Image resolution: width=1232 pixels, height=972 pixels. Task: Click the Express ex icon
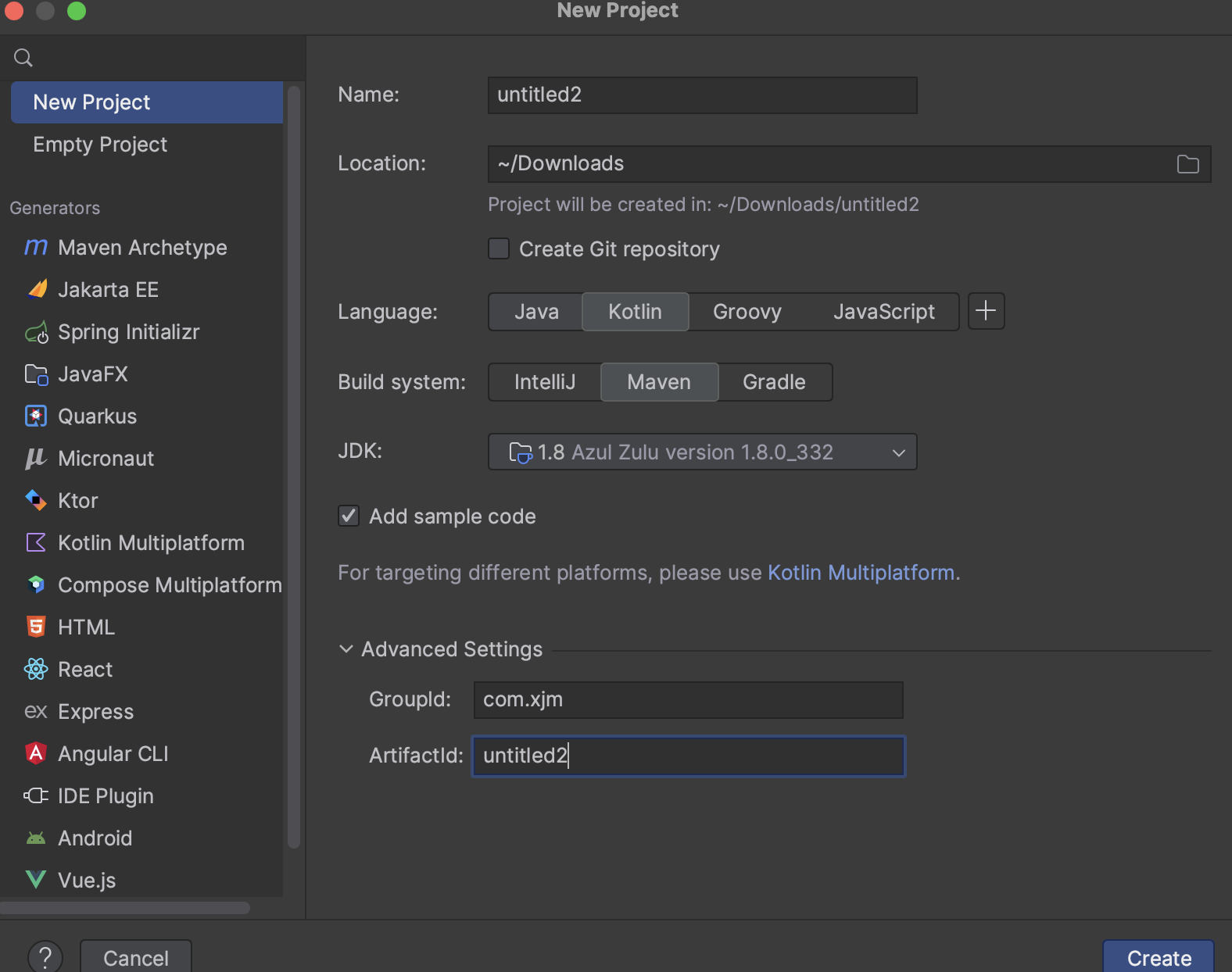(36, 712)
